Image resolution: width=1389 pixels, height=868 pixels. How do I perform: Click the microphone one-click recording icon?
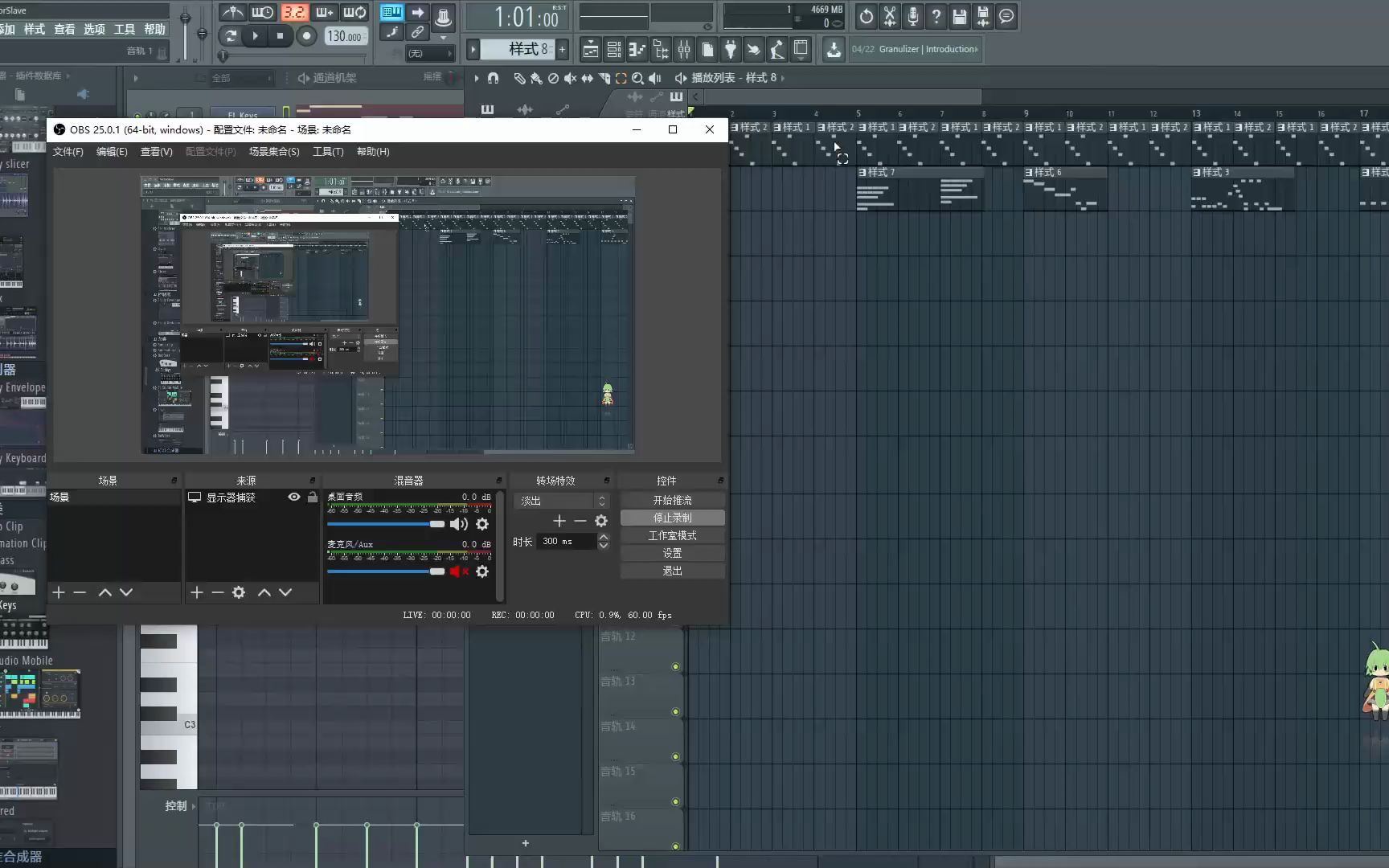912,16
